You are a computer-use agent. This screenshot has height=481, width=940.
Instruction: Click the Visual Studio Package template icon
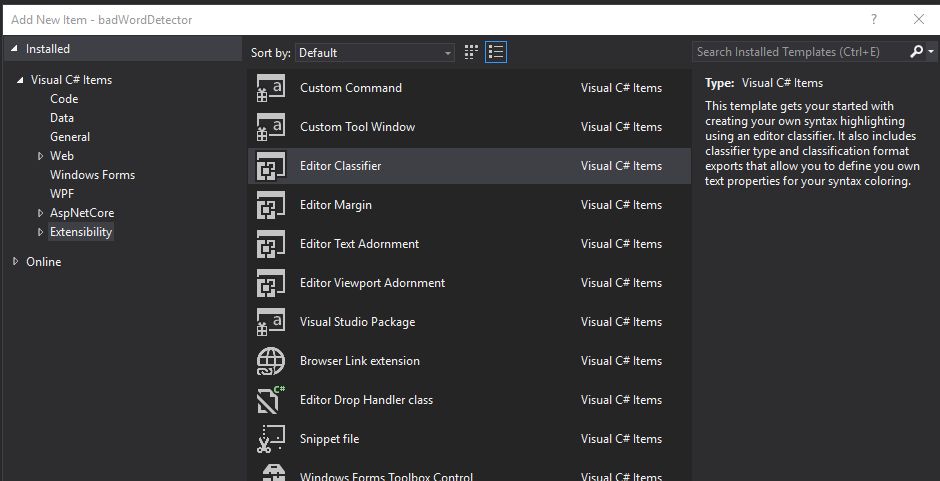coord(270,322)
